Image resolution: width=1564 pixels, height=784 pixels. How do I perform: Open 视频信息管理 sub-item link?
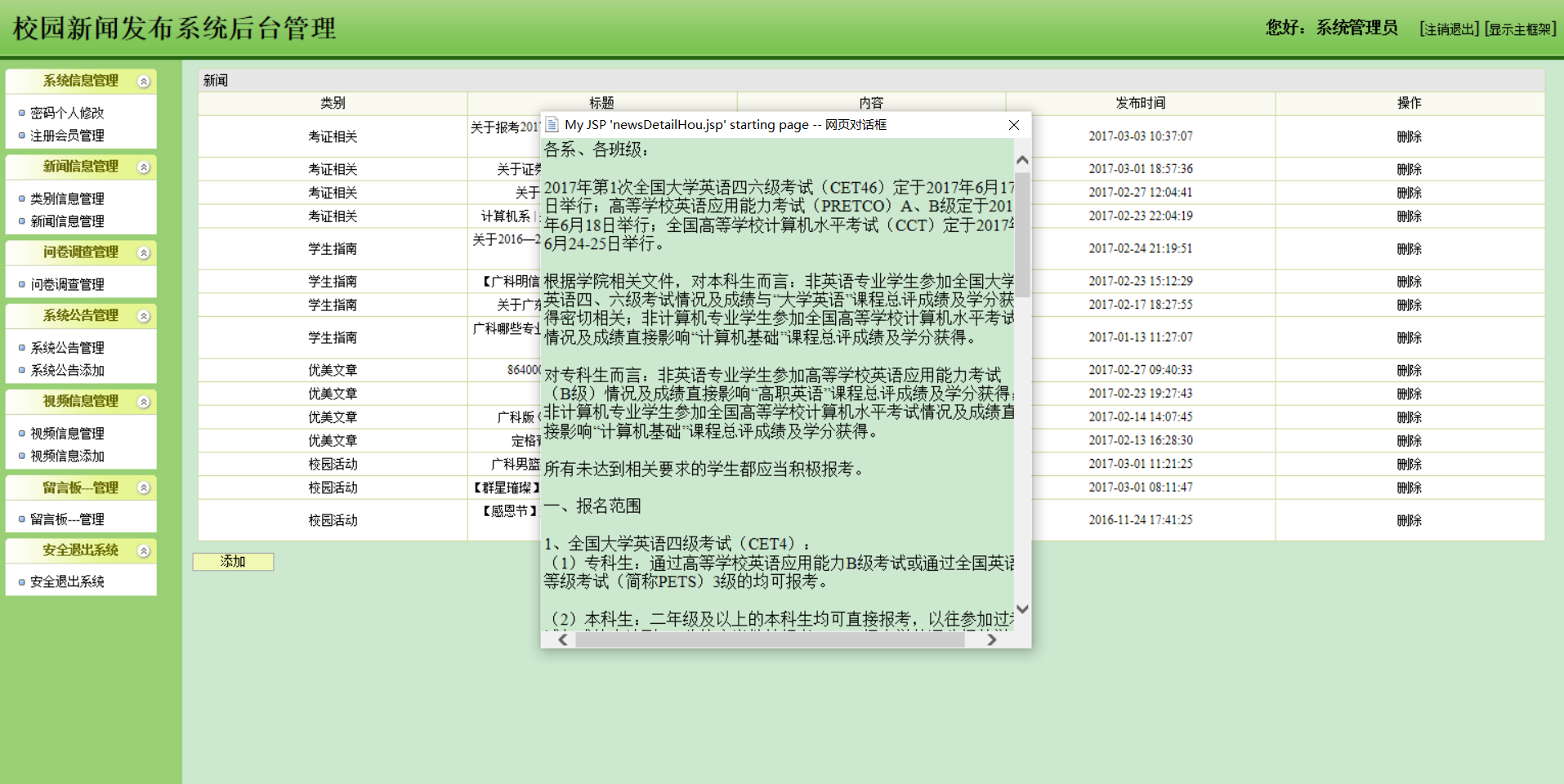(67, 434)
